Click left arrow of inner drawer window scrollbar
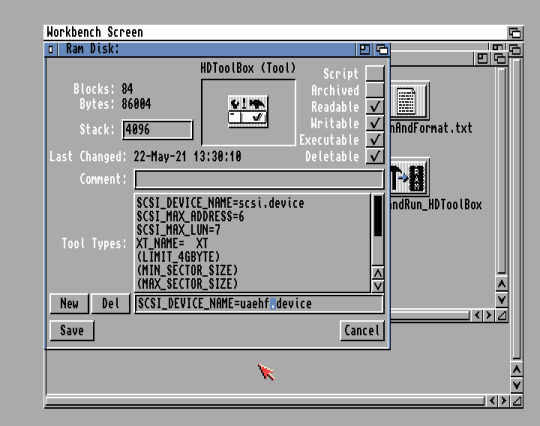The height and width of the screenshot is (426, 540). (477, 315)
